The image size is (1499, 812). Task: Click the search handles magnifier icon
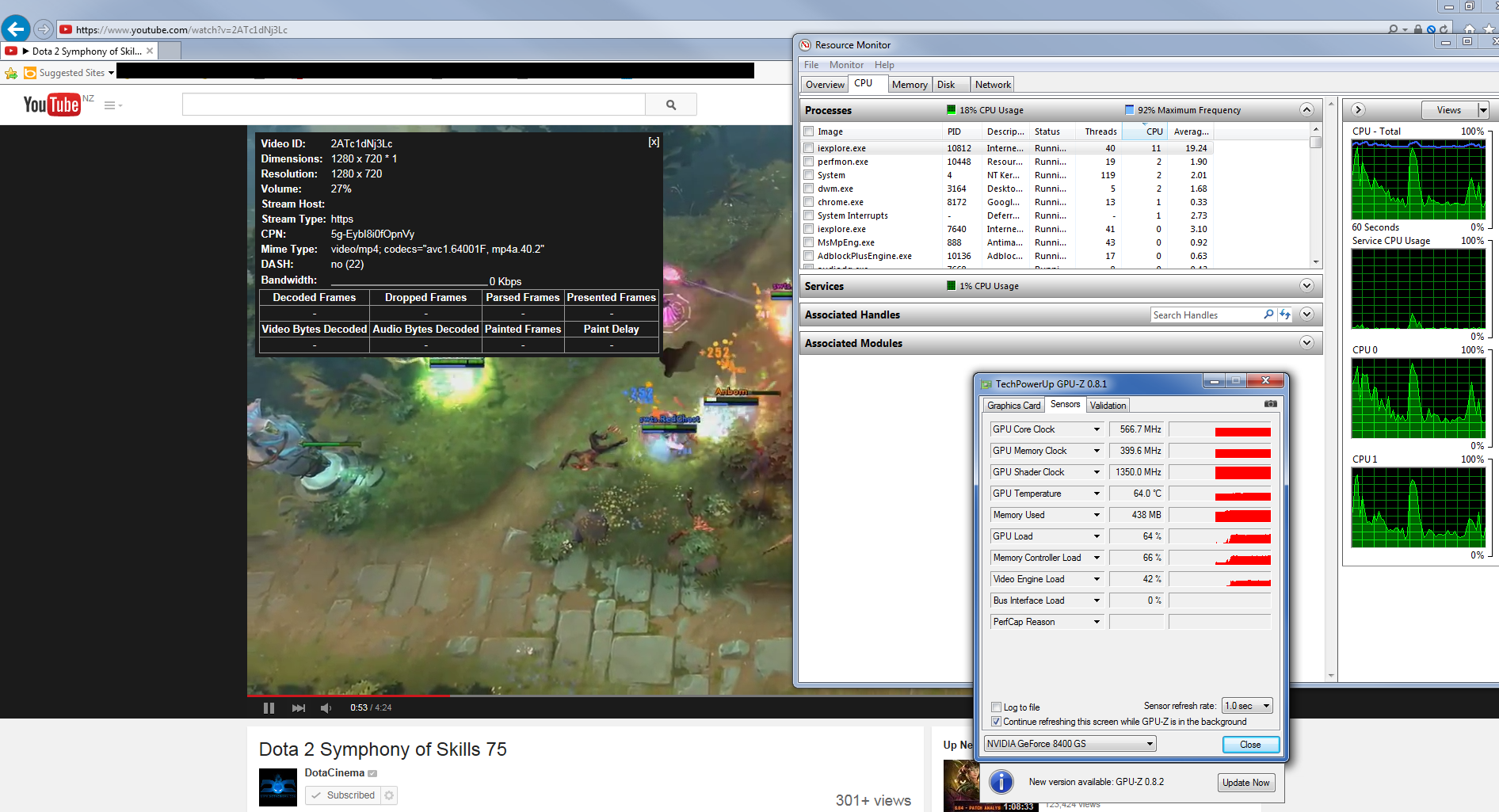click(x=1268, y=315)
